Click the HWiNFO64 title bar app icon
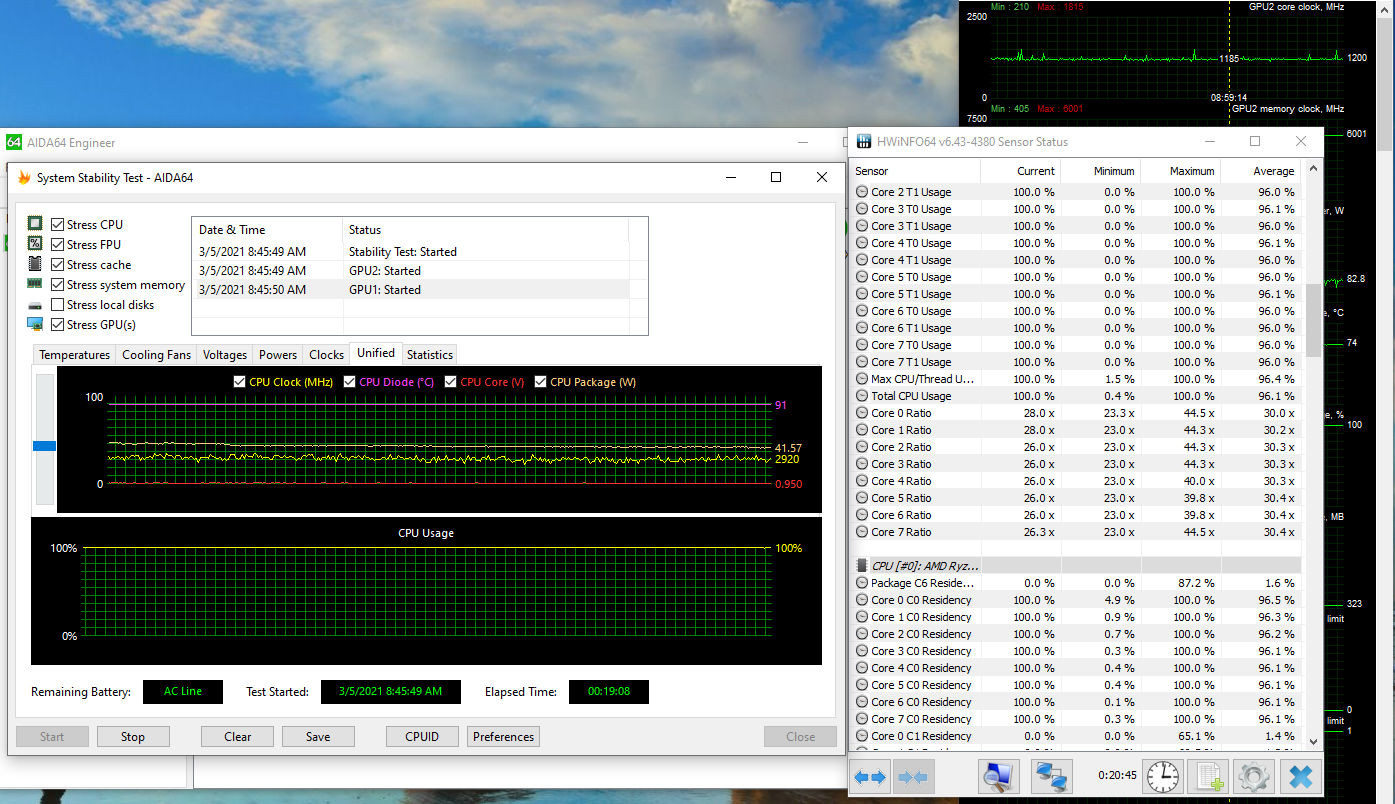 (x=864, y=142)
